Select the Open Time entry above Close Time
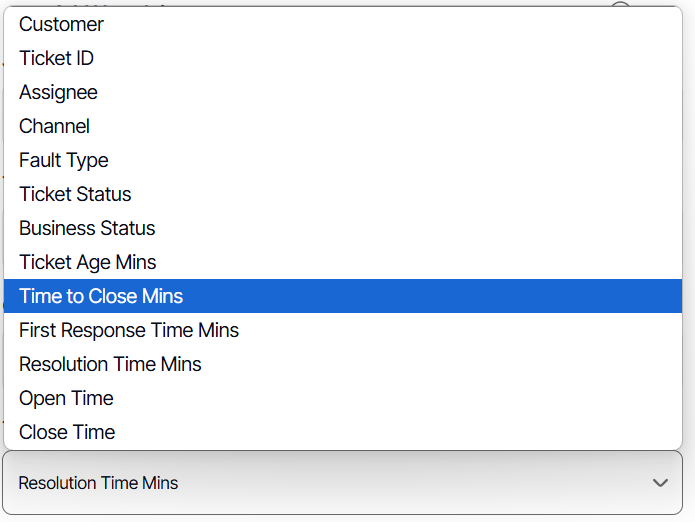Image resolution: width=695 pixels, height=522 pixels. [66, 398]
